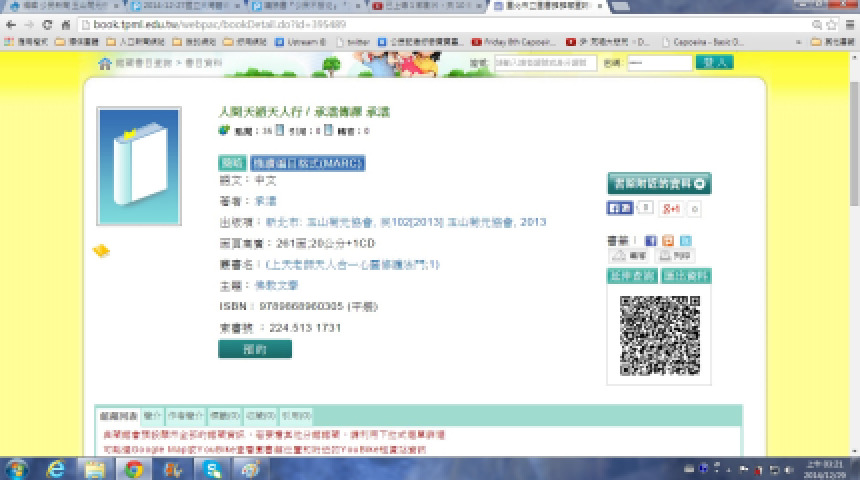Viewport: 860px width, 480px height.
Task: Click the green reserve button
Action: pyautogui.click(x=255, y=349)
